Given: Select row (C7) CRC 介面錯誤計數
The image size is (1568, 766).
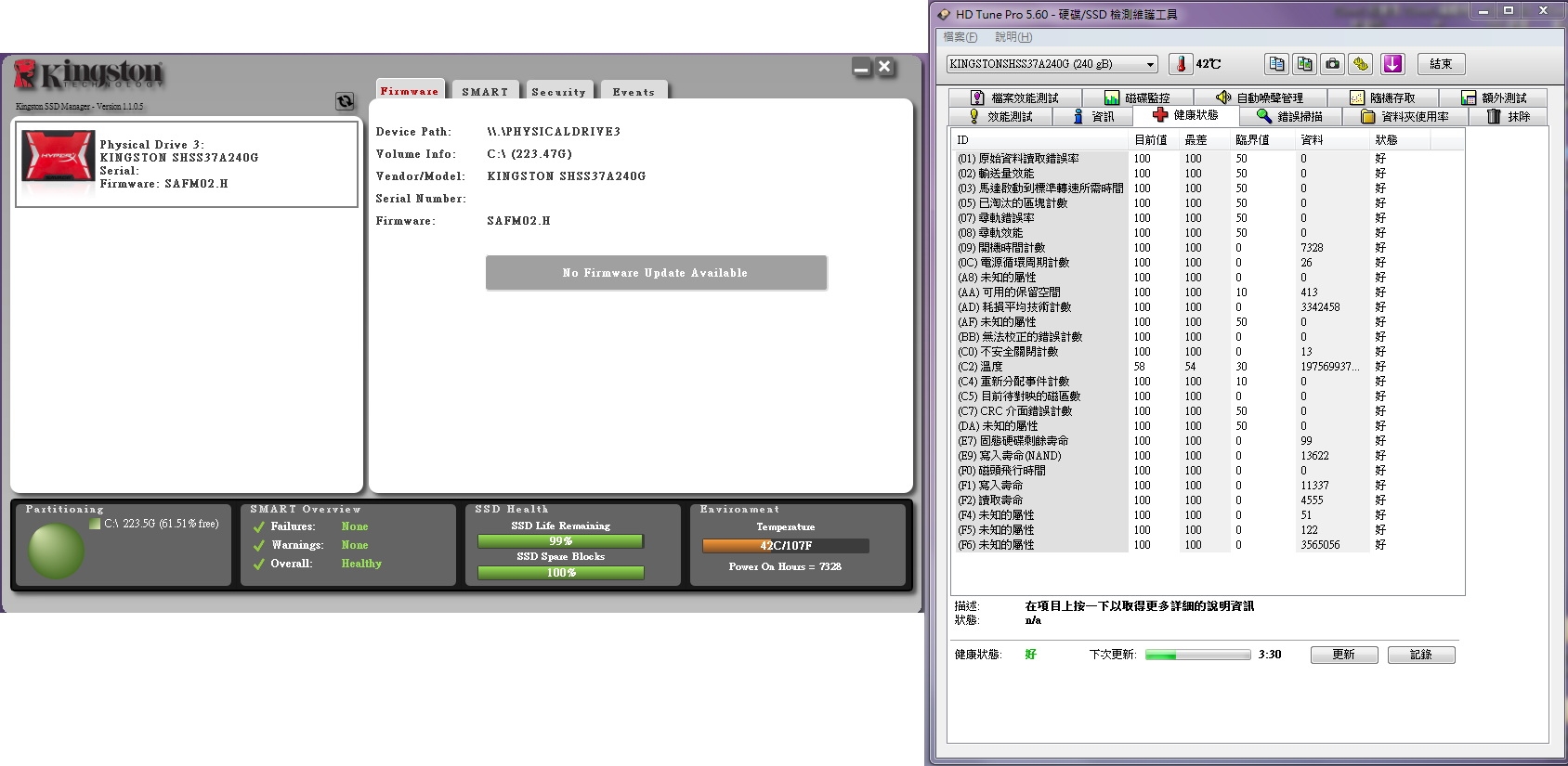Looking at the screenshot, I should [x=1207, y=411].
